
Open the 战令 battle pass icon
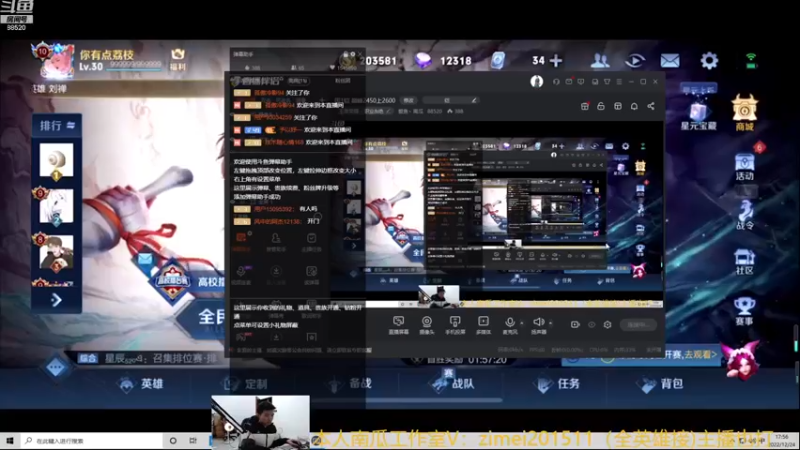(x=744, y=215)
